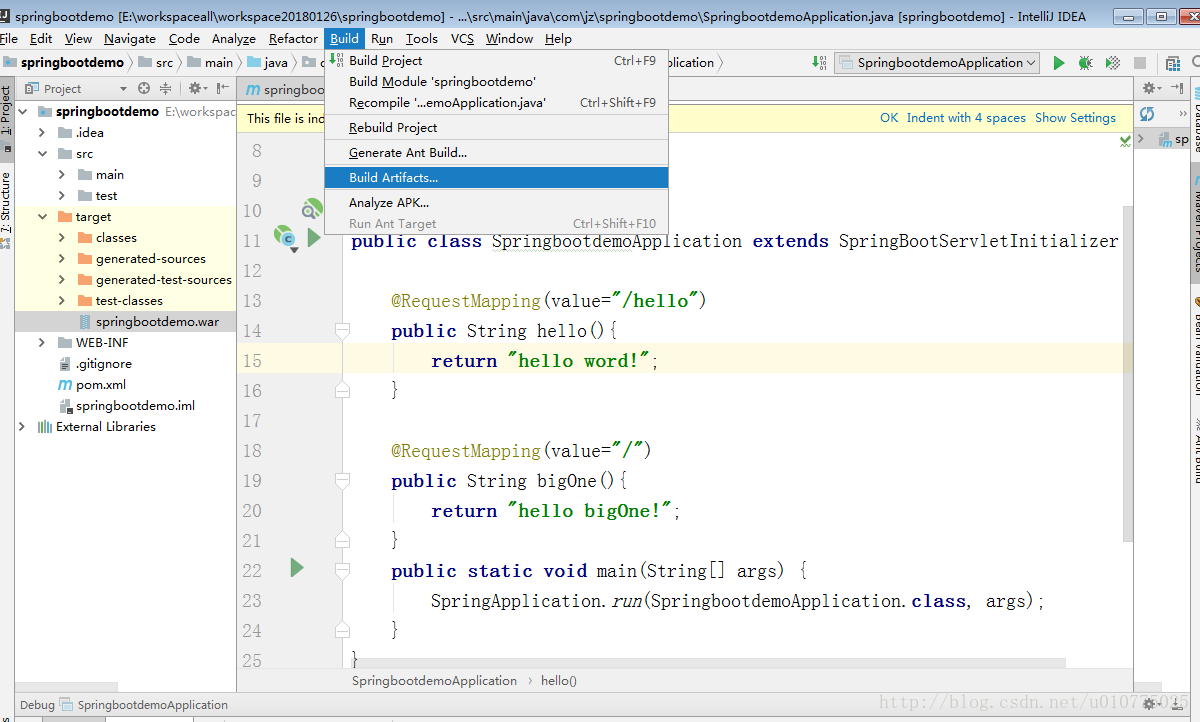This screenshot has width=1200, height=722.
Task: Collapse all icon in Project panel toolbar
Action: click(x=165, y=89)
